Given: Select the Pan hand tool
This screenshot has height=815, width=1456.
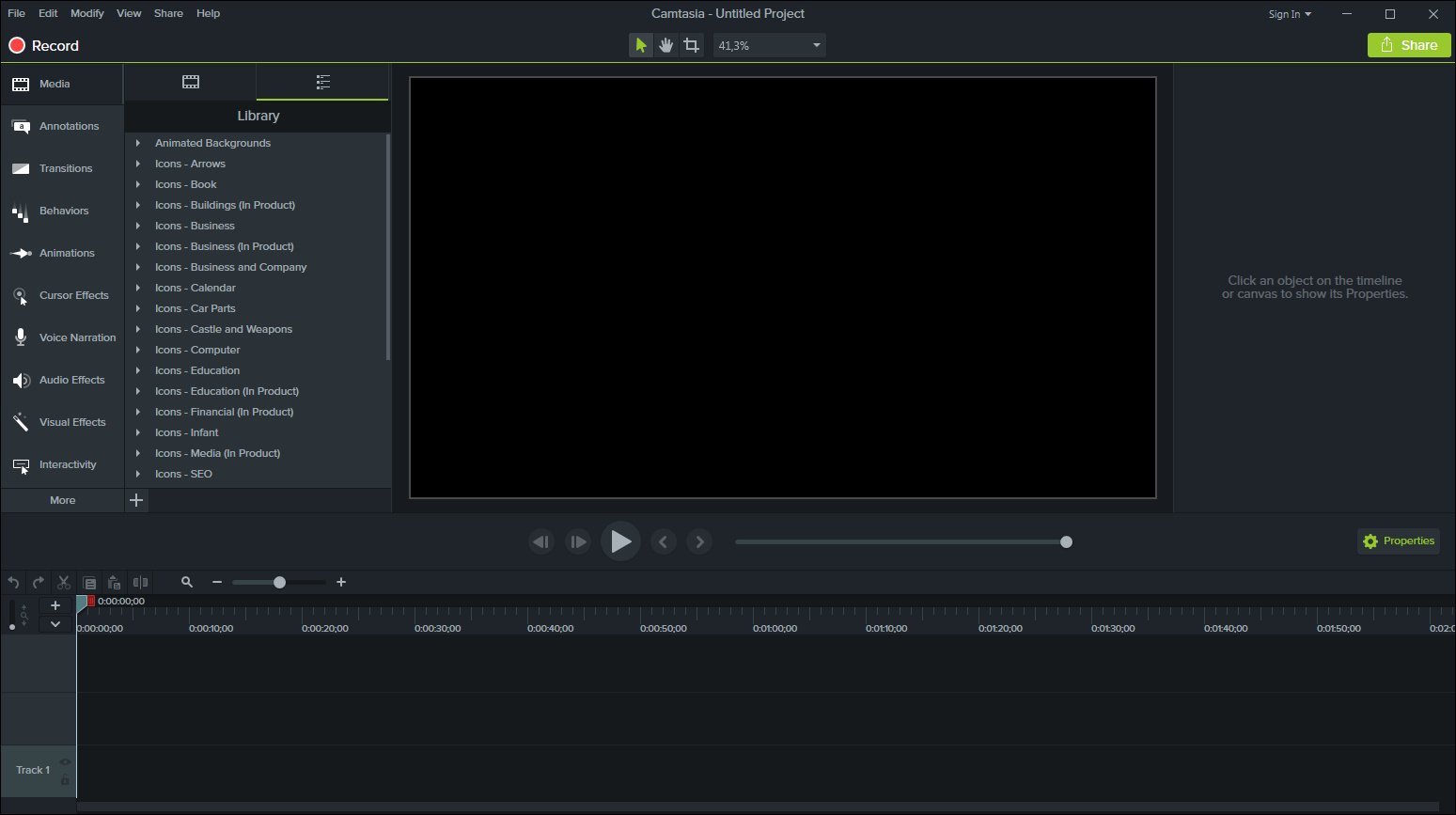Looking at the screenshot, I should (x=665, y=45).
